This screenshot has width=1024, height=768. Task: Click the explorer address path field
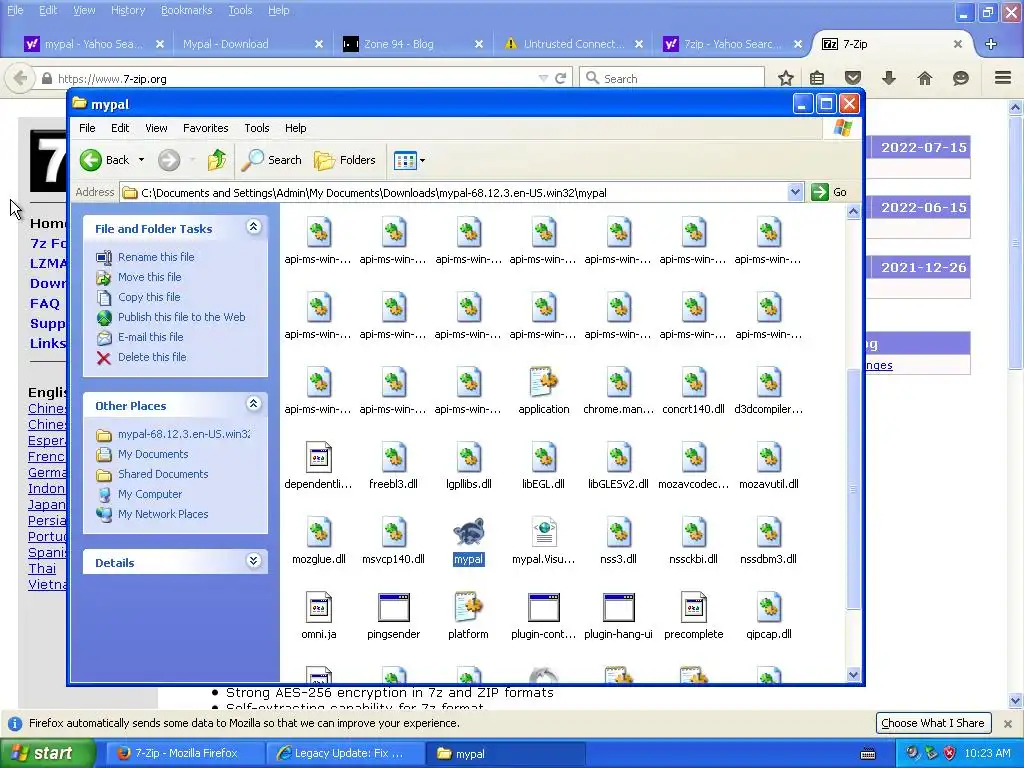tap(454, 193)
